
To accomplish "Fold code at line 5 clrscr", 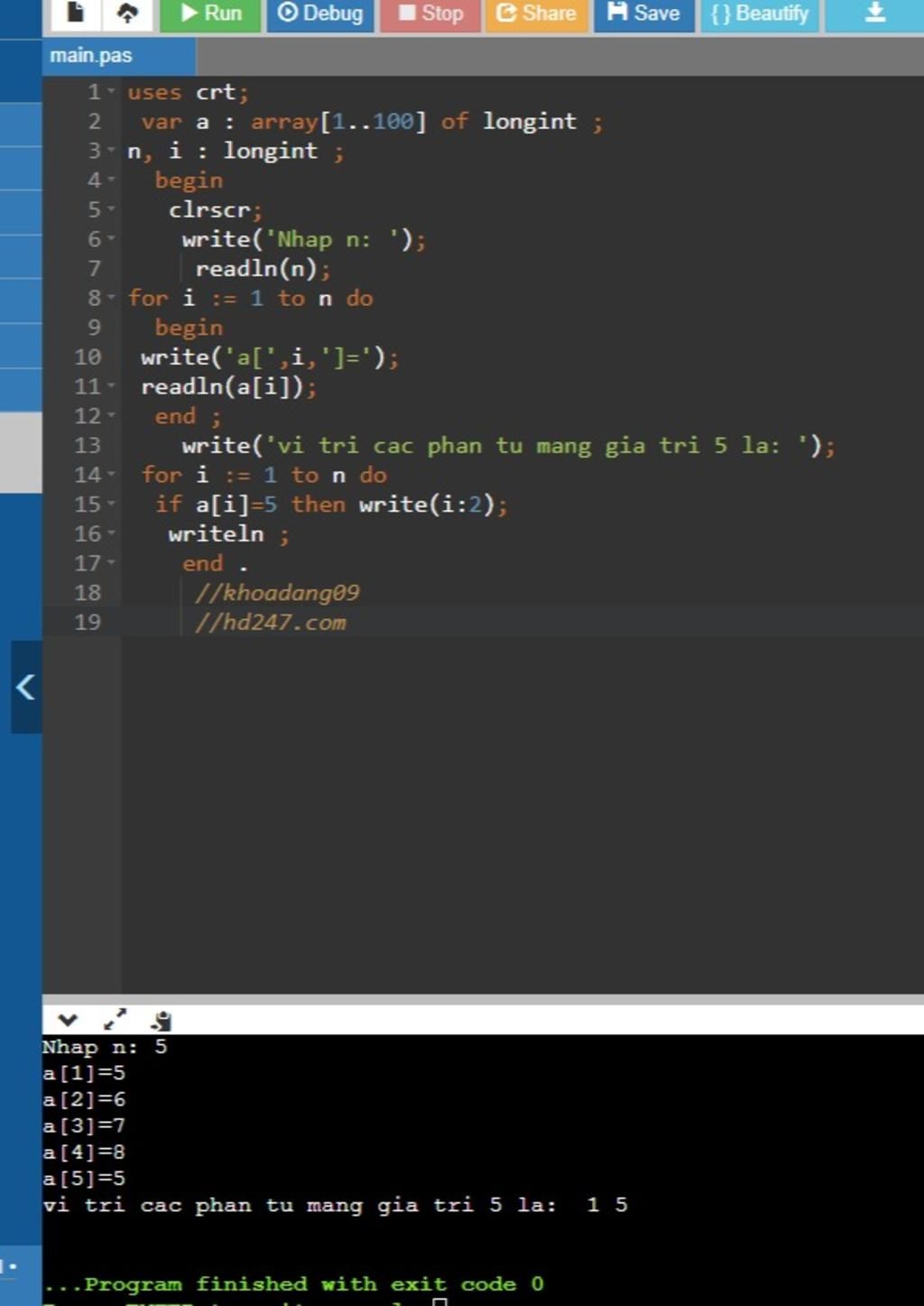I will point(111,209).
